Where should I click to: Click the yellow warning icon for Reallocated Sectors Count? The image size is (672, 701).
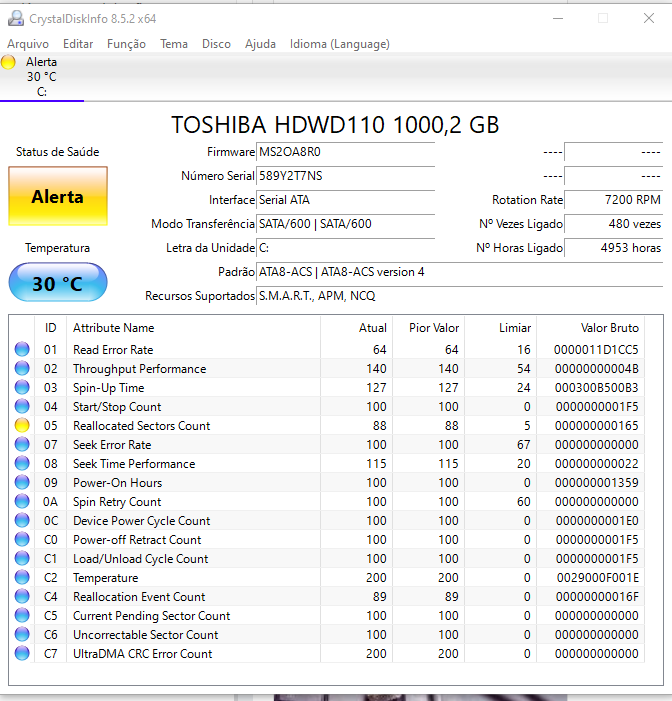click(22, 425)
